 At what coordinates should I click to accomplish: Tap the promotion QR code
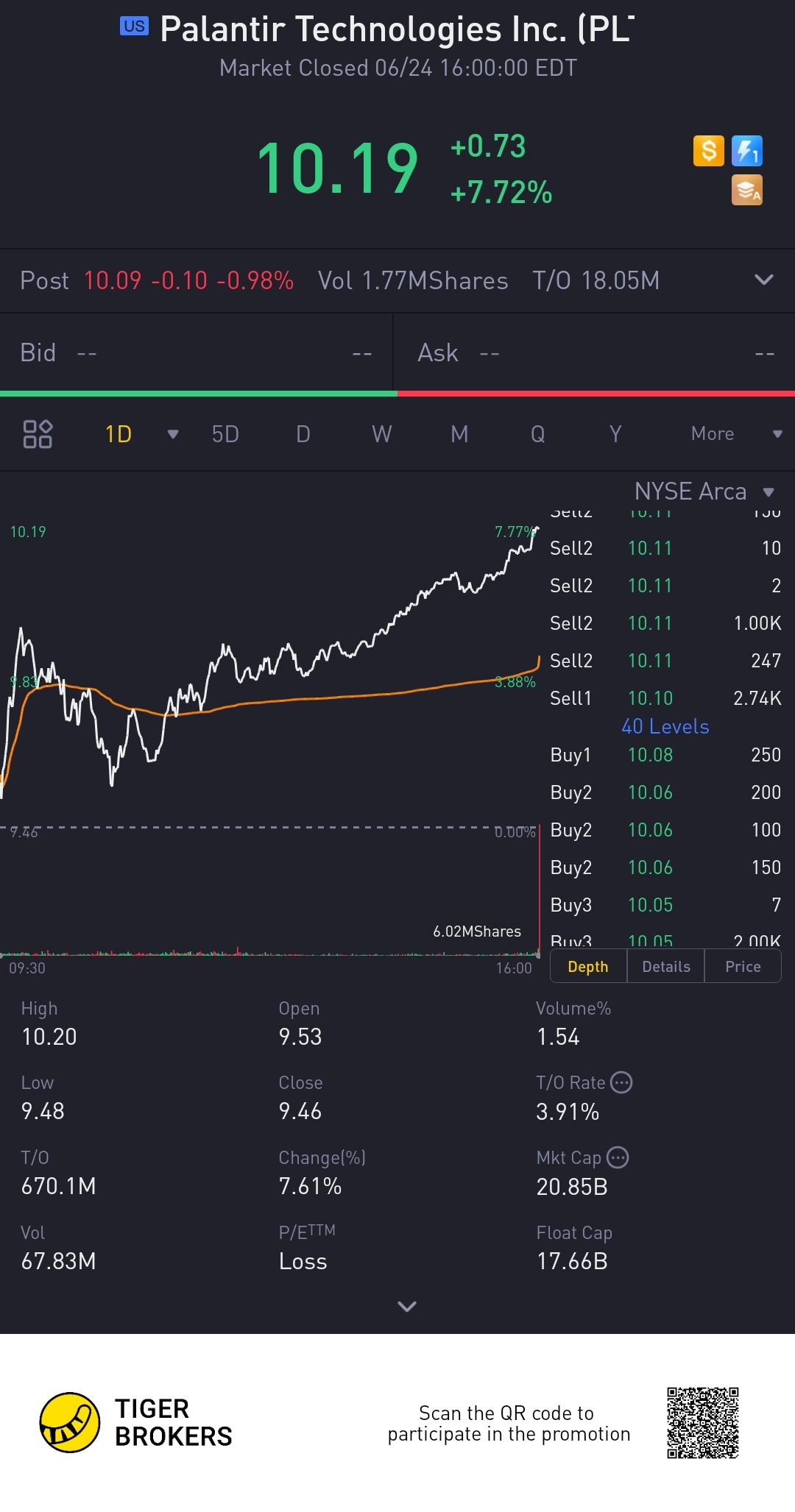[703, 1423]
